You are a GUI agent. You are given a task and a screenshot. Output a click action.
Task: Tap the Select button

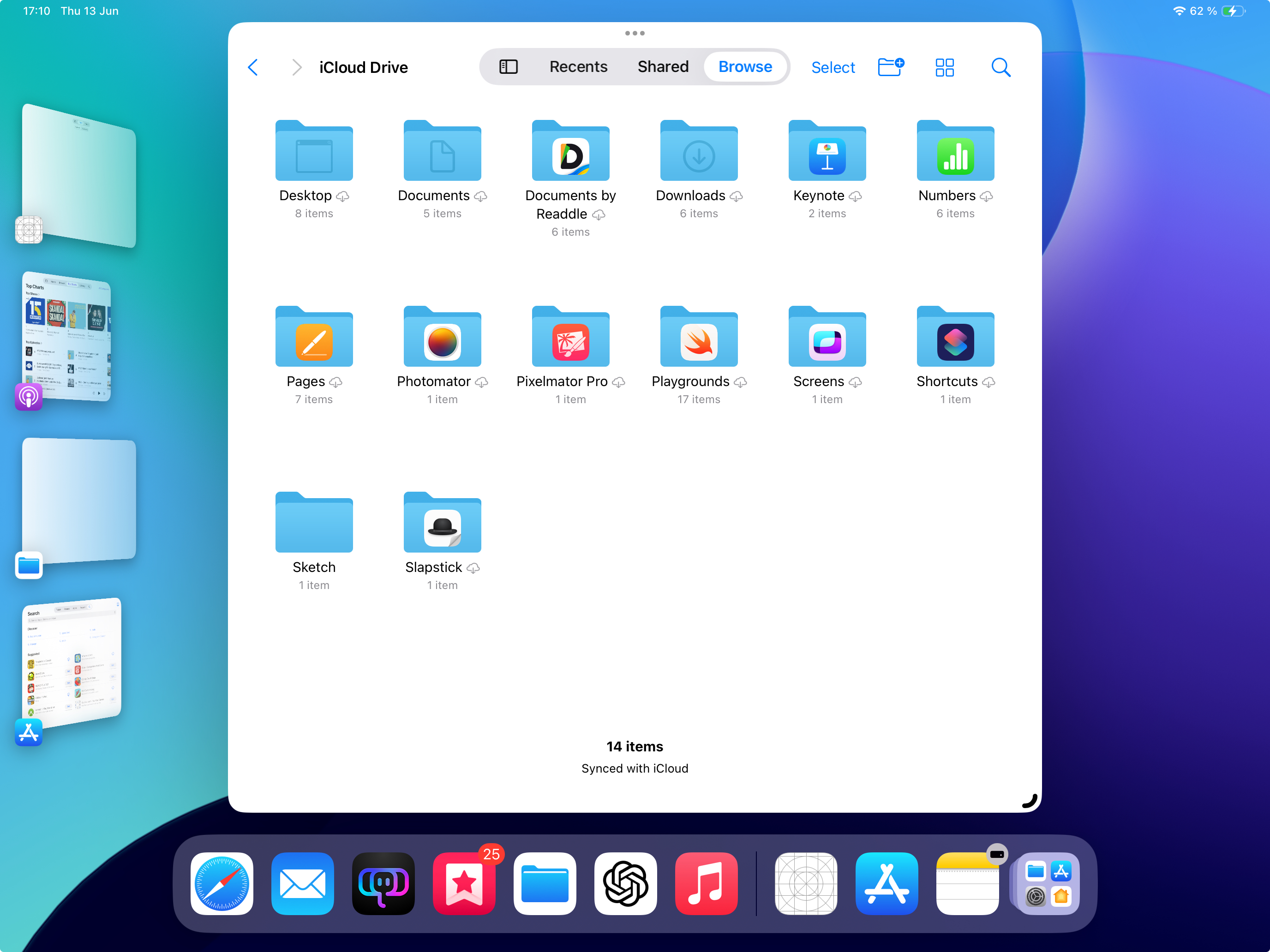click(x=833, y=68)
